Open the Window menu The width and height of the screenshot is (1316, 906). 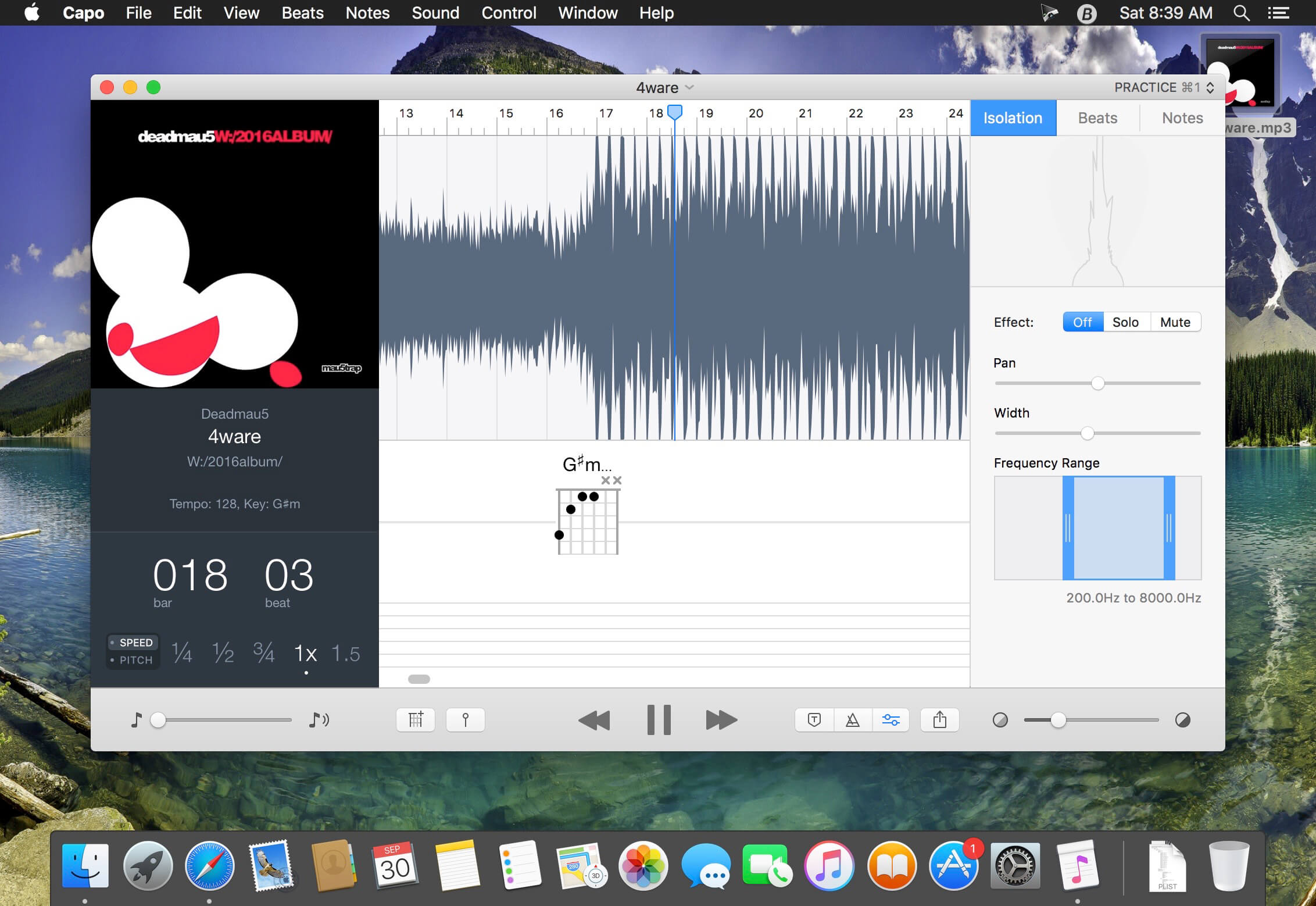(x=588, y=13)
